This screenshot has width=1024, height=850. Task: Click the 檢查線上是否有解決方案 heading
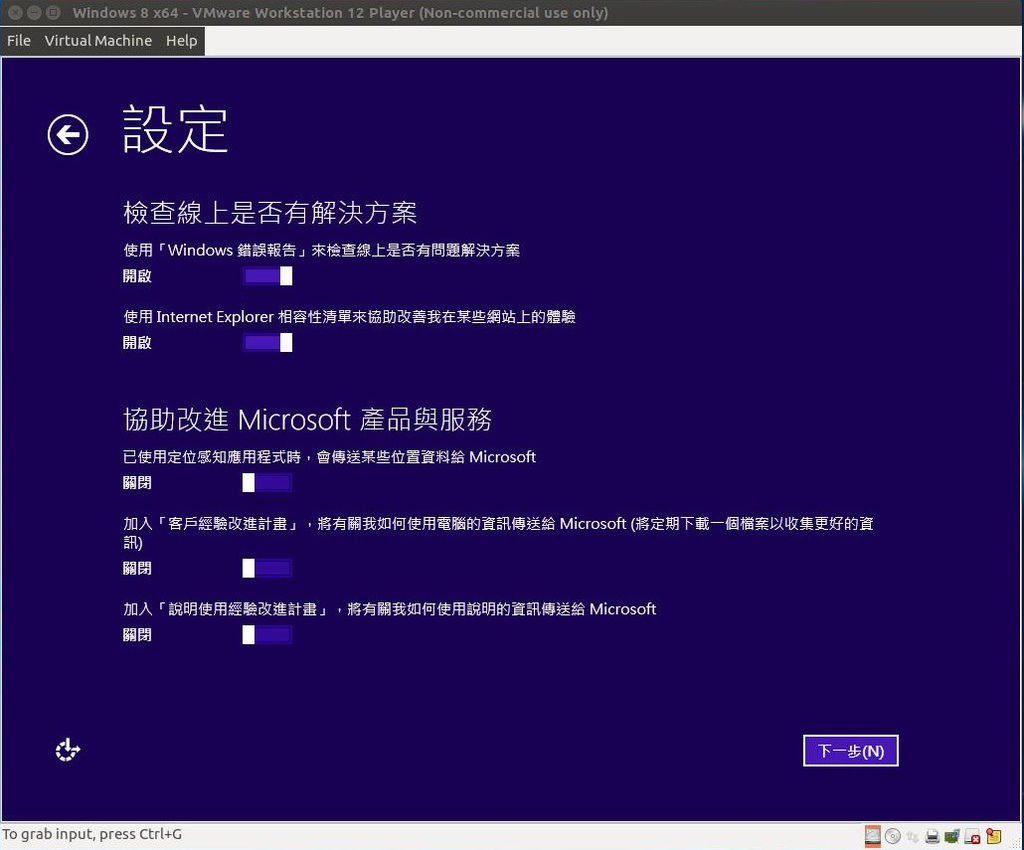coord(270,213)
